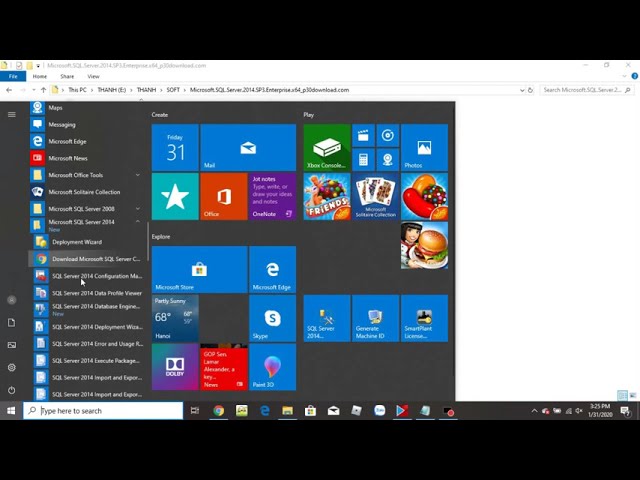Switch to the Share ribbon tab

coord(67,76)
